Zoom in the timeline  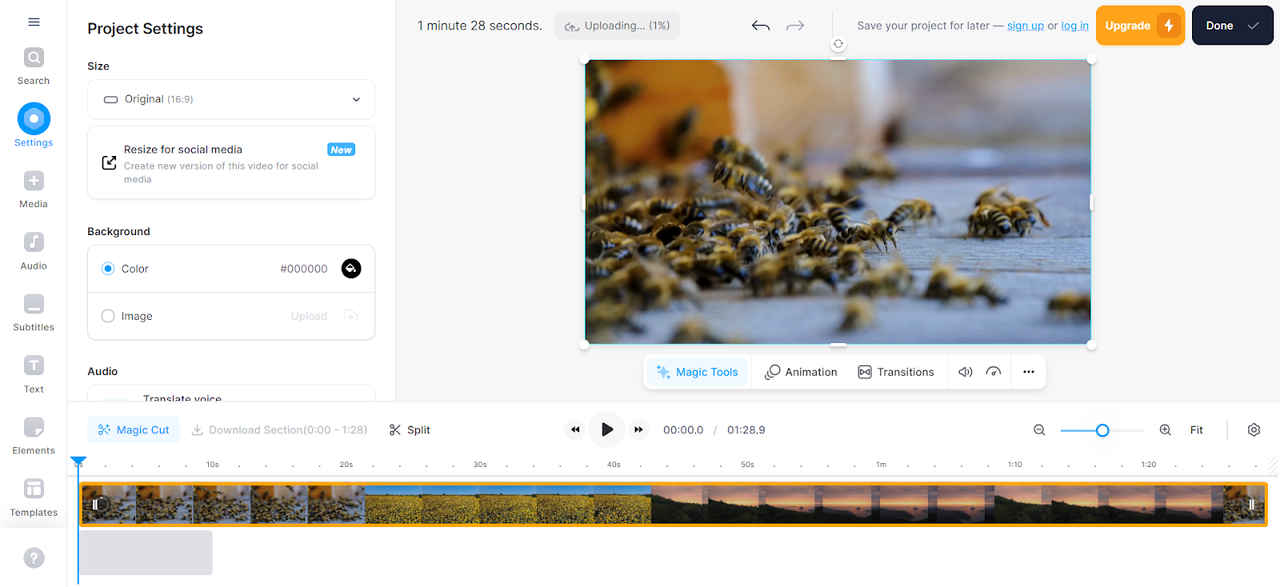coord(1165,430)
